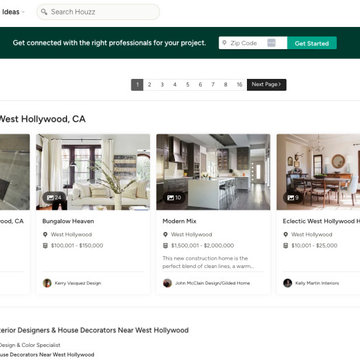Image resolution: width=360 pixels, height=360 pixels.
Task: Go to page 16
Action: click(x=239, y=85)
